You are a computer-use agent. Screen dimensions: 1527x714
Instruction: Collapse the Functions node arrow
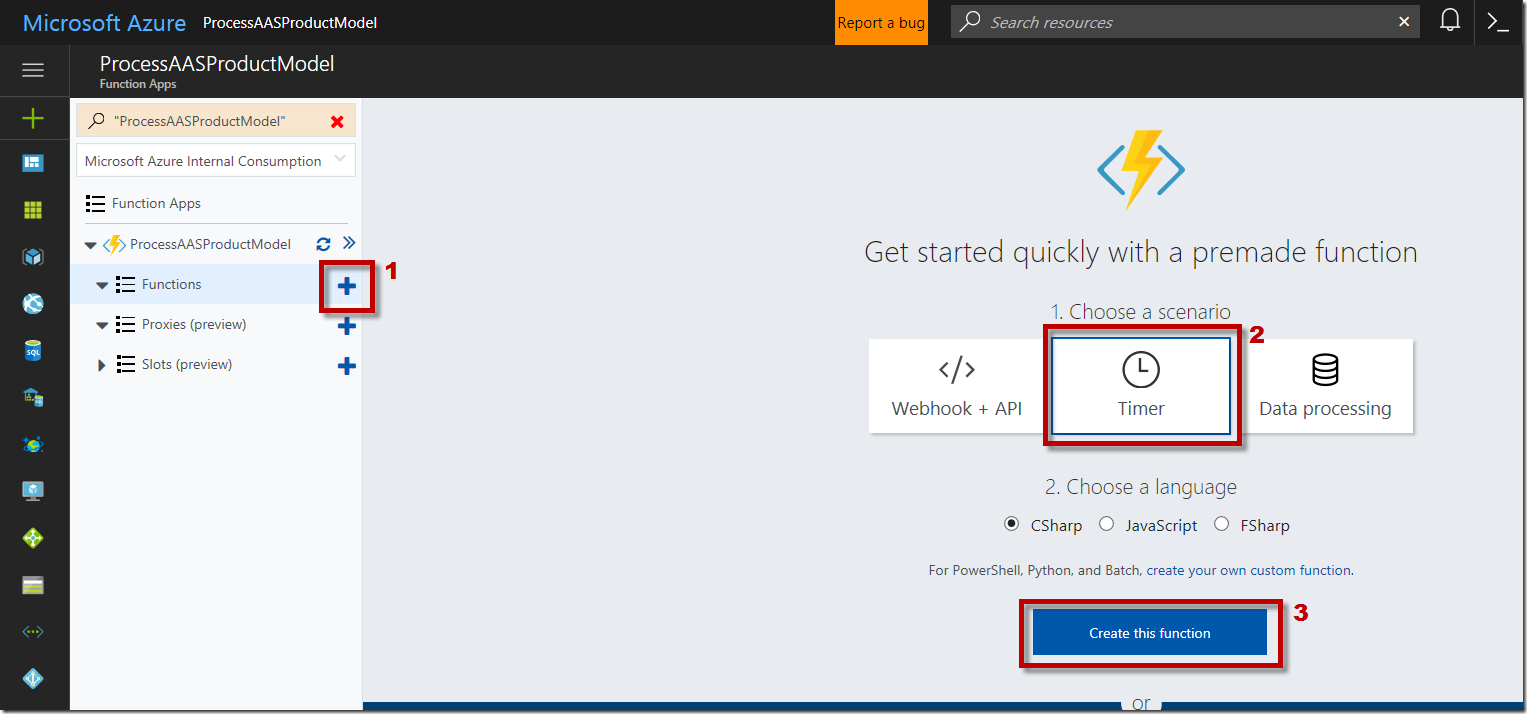(x=101, y=285)
